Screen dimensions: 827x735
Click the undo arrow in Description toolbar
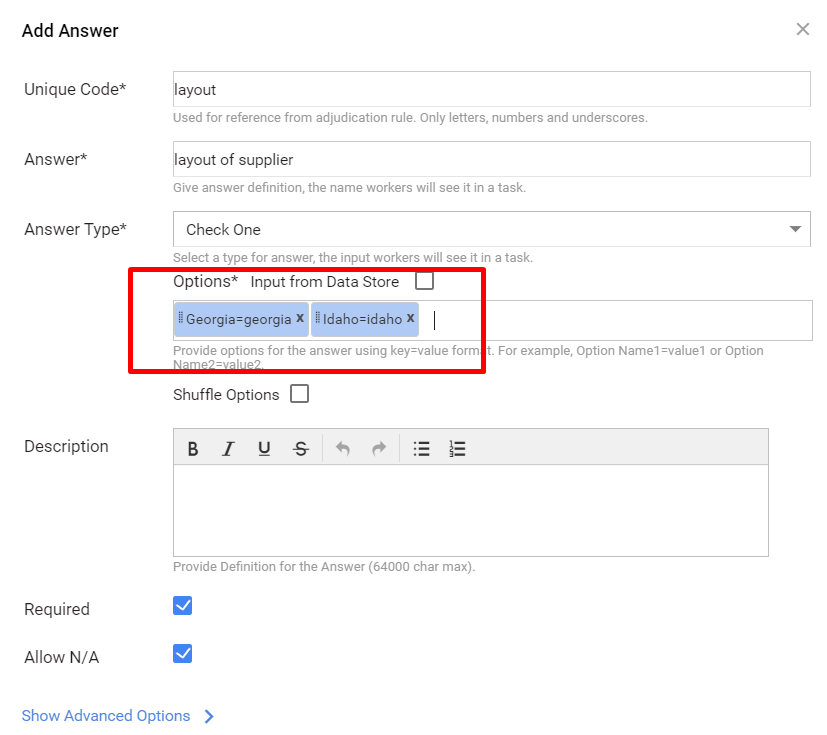pyautogui.click(x=343, y=449)
